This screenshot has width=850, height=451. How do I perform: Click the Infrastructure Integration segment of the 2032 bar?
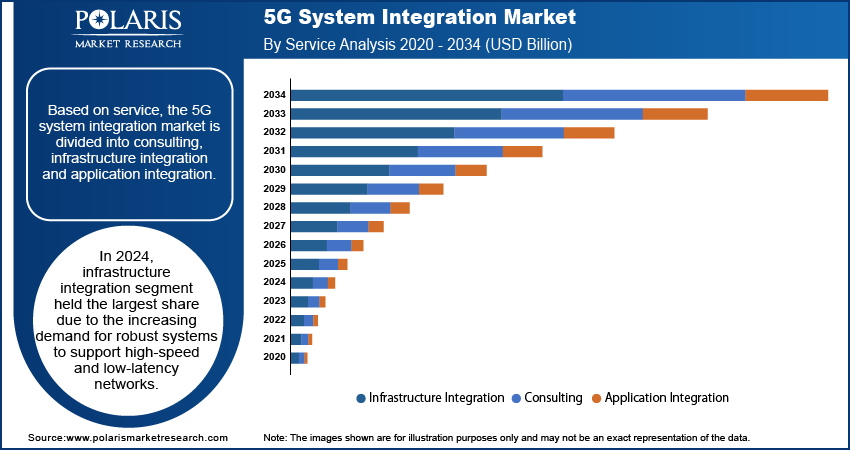[x=372, y=132]
